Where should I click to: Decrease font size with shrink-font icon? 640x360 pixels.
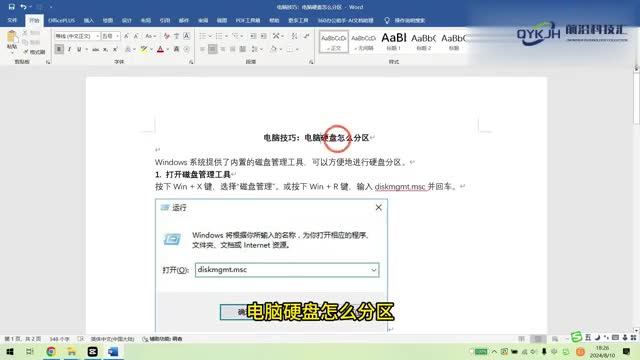tap(136, 36)
